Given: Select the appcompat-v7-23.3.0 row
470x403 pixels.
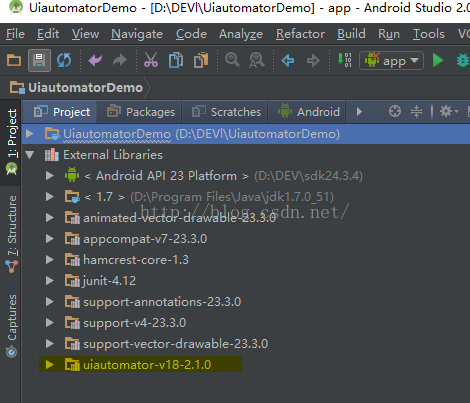Looking at the screenshot, I should [246, 239].
